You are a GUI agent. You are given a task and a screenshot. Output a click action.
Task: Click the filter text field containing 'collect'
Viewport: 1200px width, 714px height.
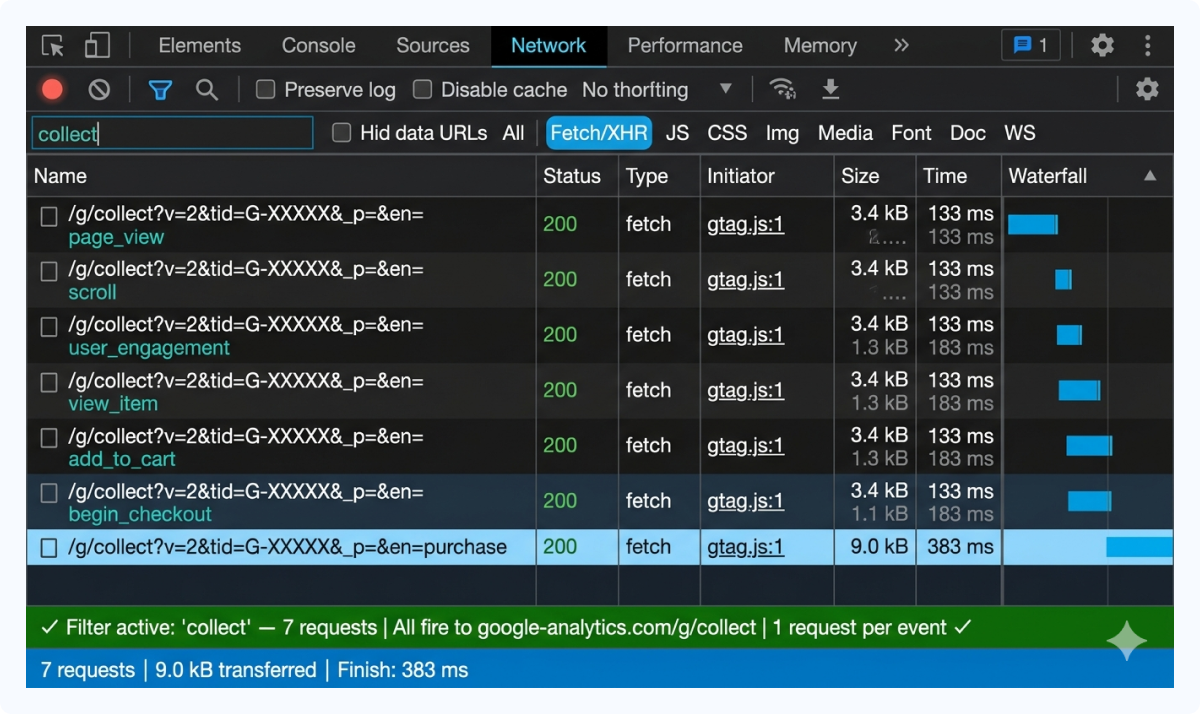pos(173,133)
